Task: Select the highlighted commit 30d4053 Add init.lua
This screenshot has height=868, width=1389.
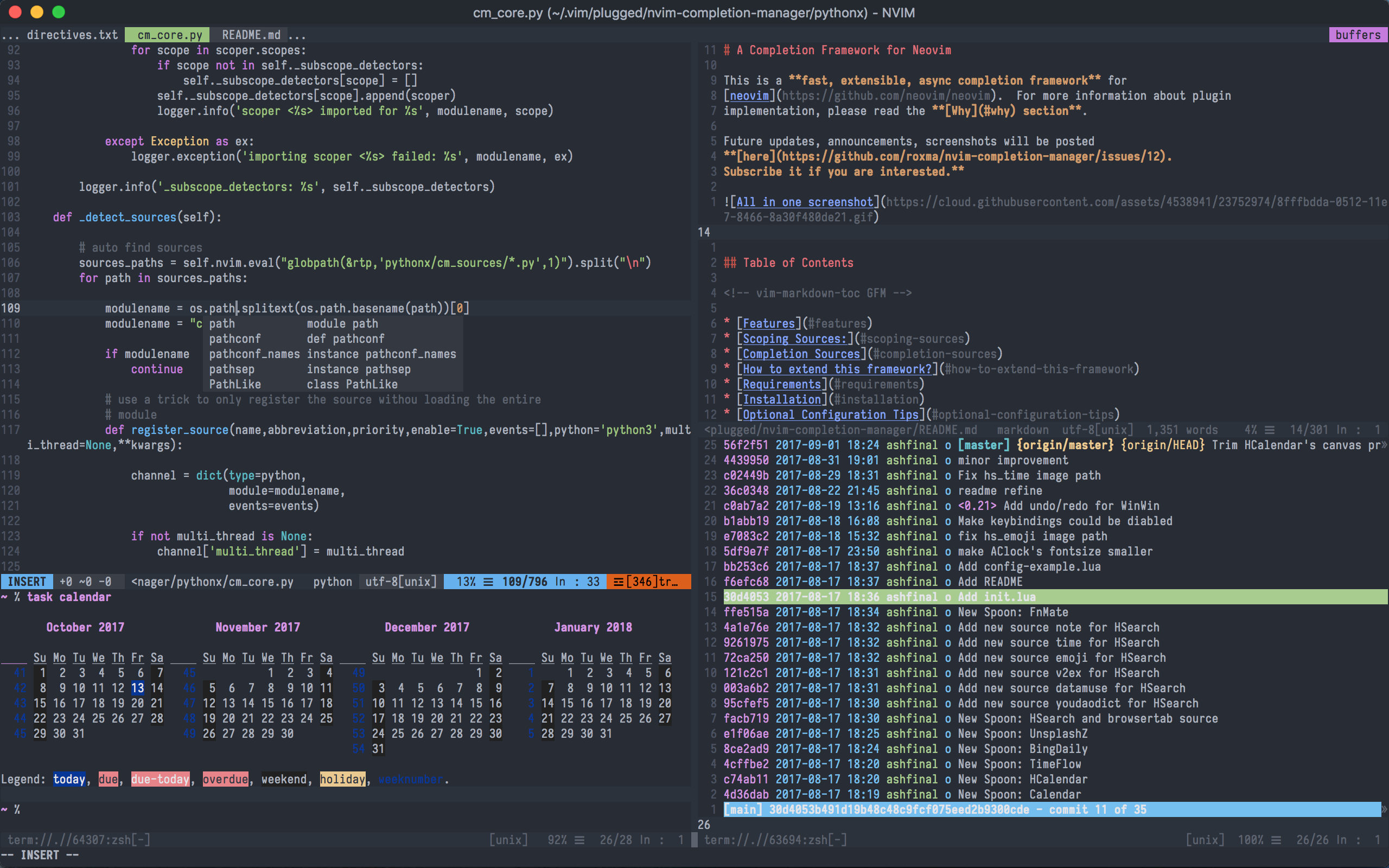Action: tap(880, 596)
